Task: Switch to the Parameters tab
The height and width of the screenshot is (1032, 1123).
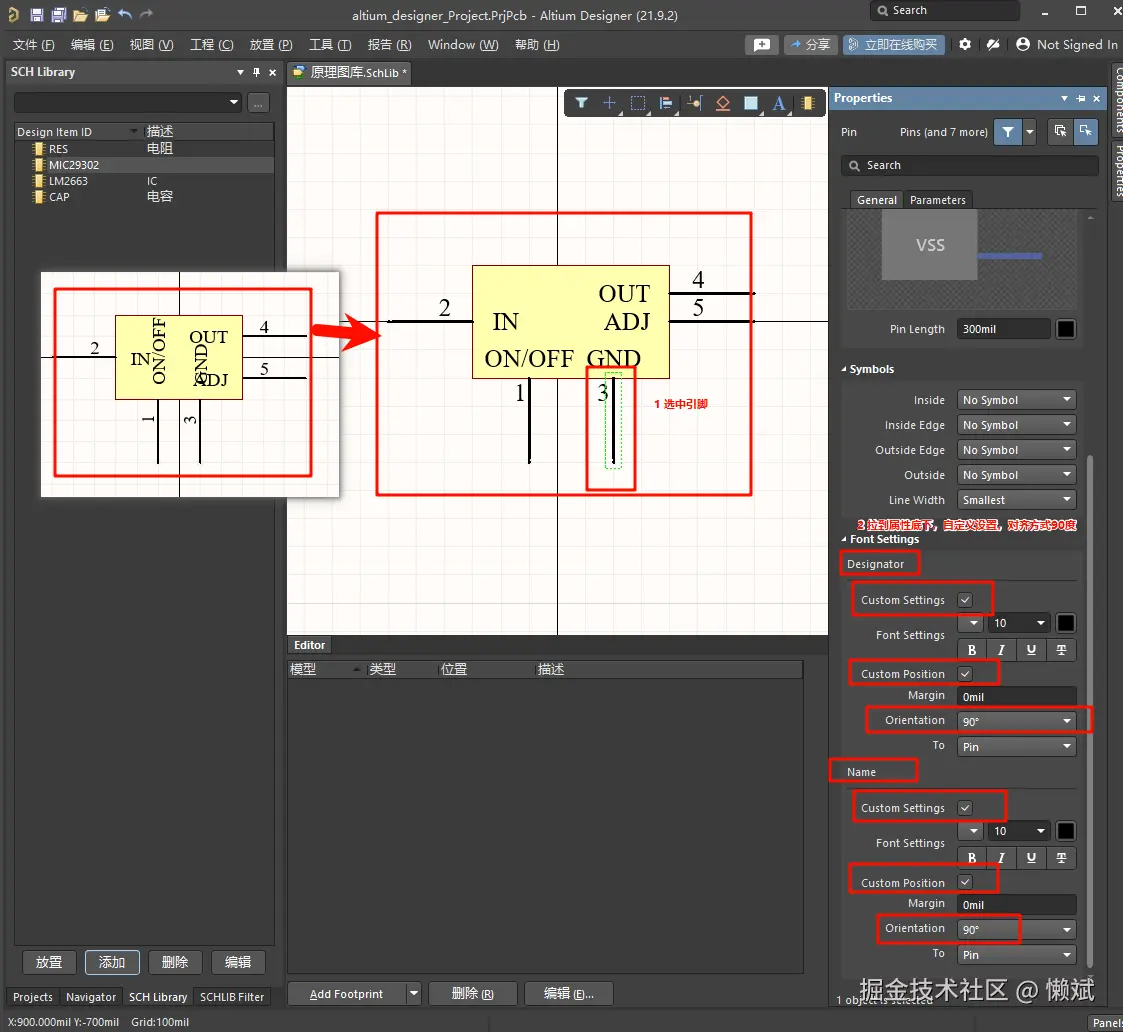Action: (938, 200)
